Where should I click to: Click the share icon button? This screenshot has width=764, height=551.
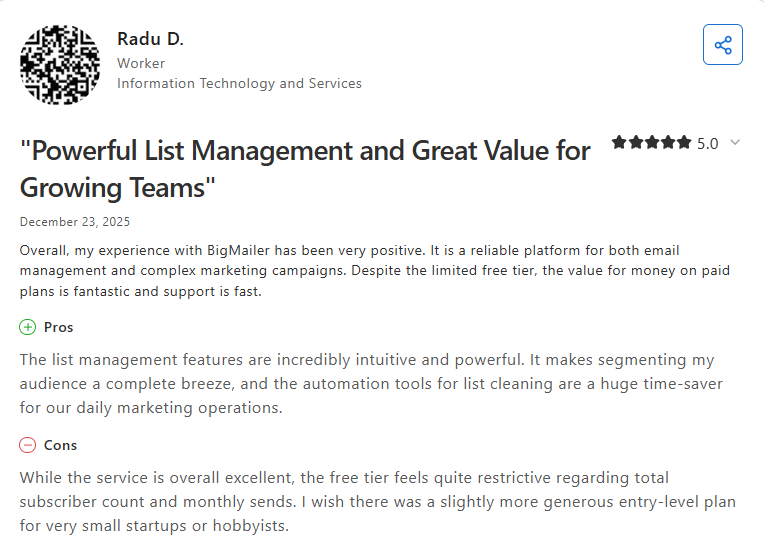click(722, 45)
